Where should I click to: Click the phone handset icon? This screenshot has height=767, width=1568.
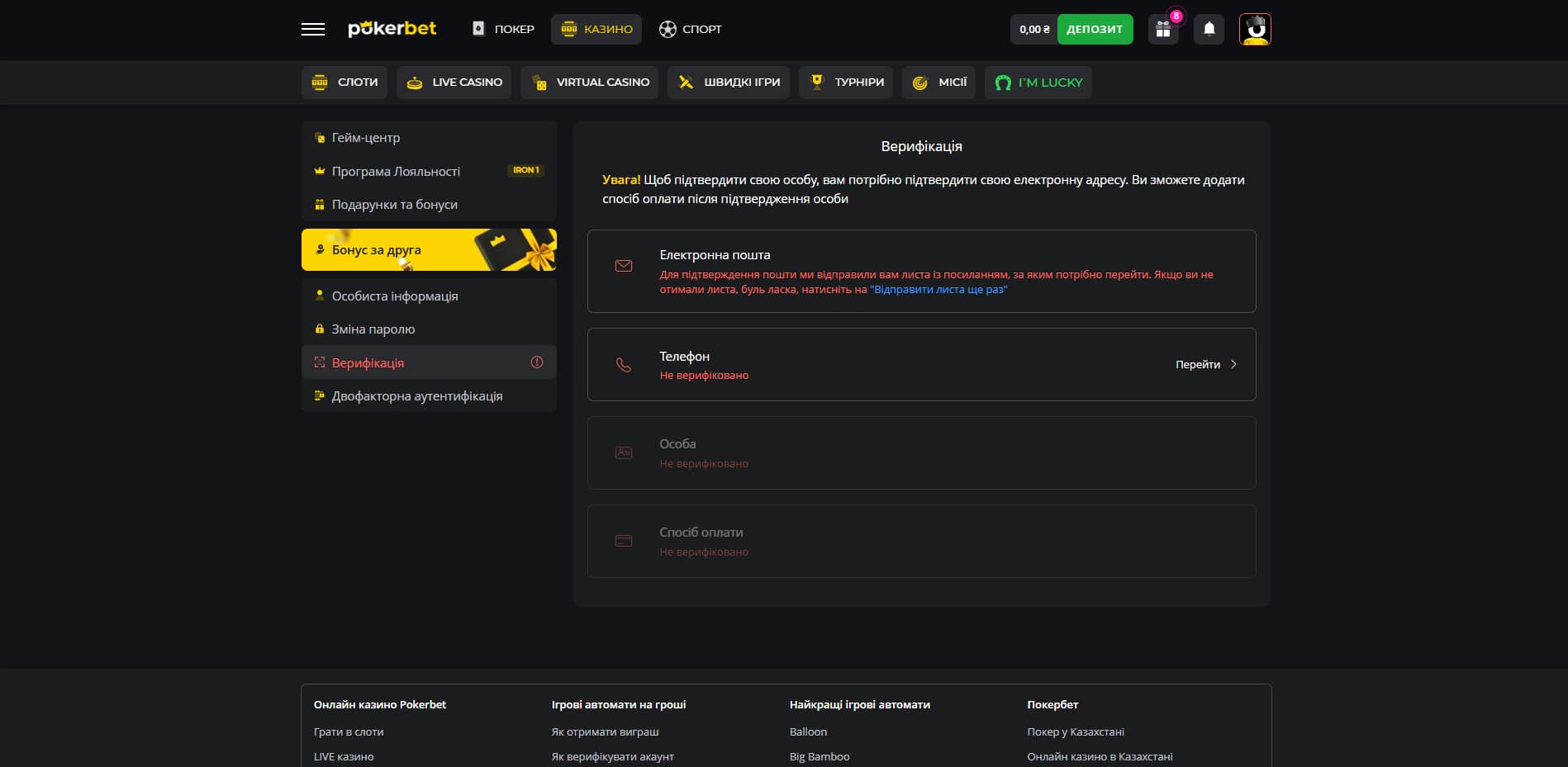pos(624,365)
